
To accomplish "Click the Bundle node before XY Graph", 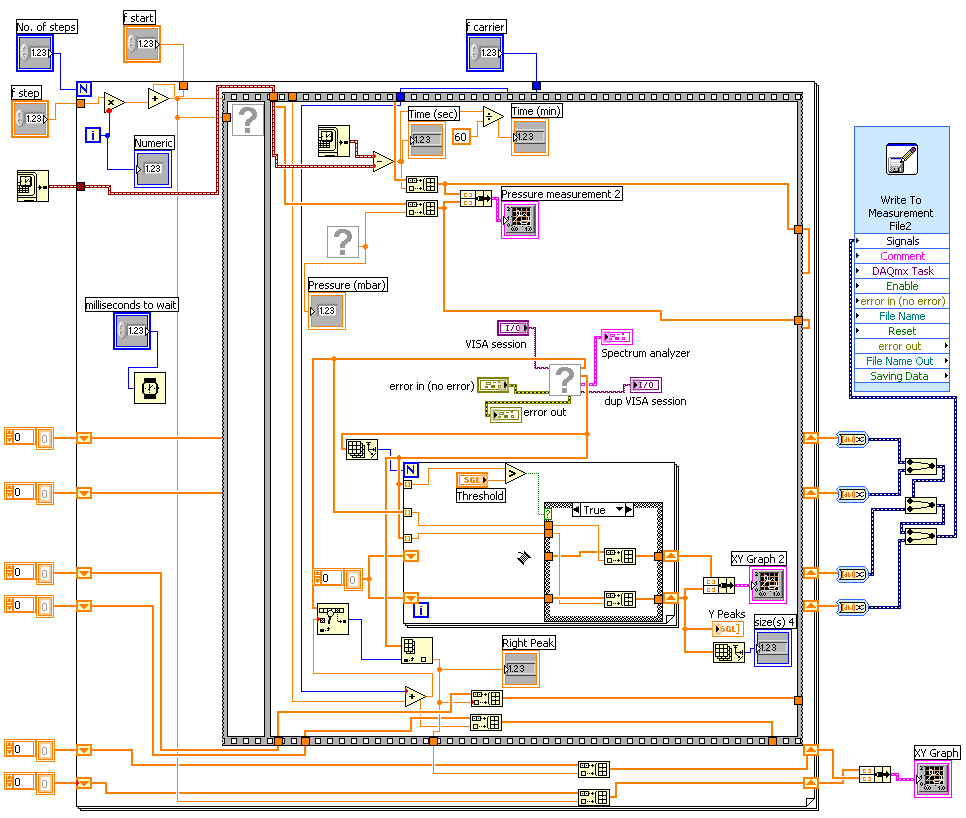I will pos(875,774).
